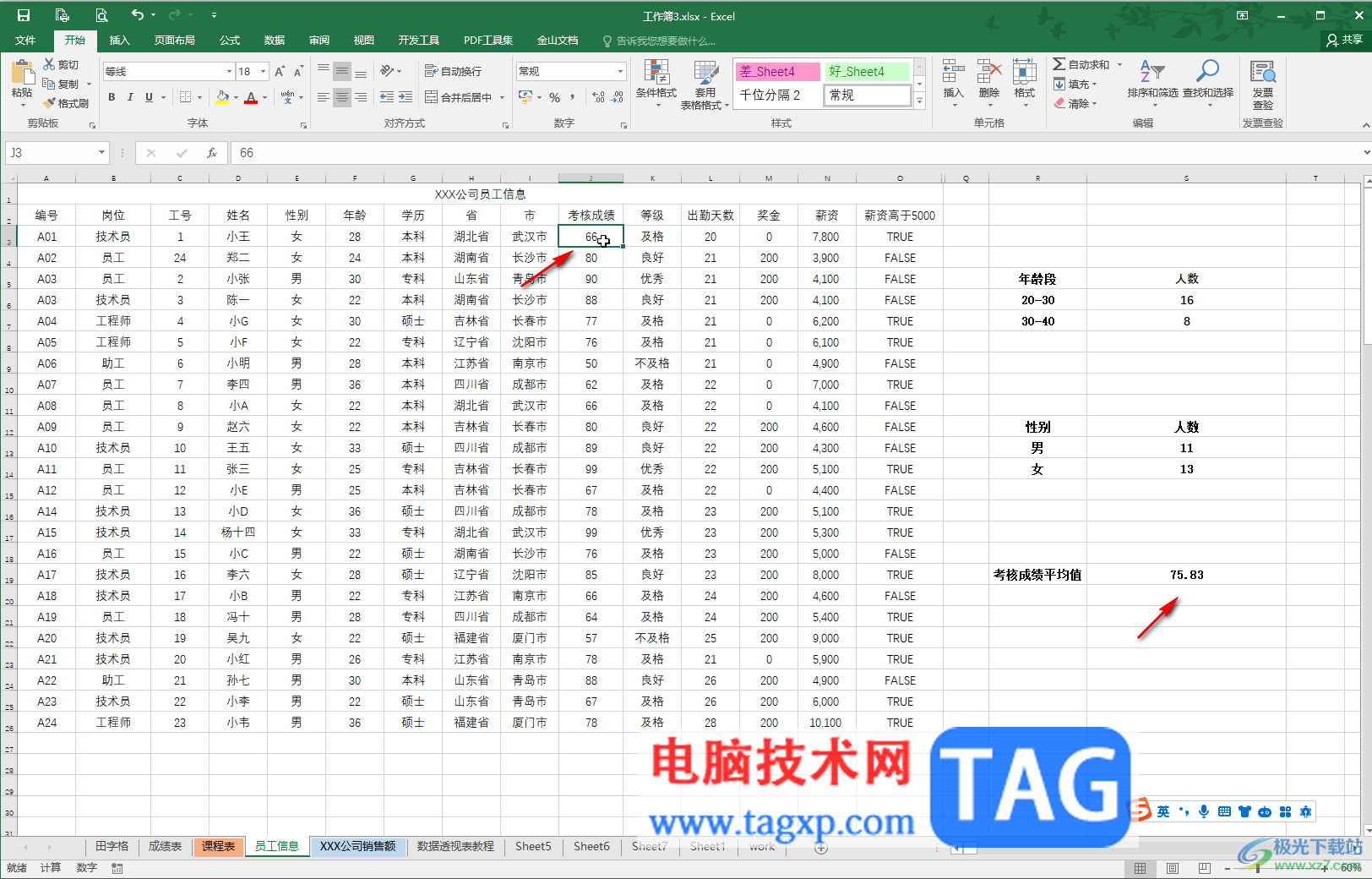The width and height of the screenshot is (1372, 879).
Task: Save the workbook from the quick access toolbar
Action: click(24, 15)
